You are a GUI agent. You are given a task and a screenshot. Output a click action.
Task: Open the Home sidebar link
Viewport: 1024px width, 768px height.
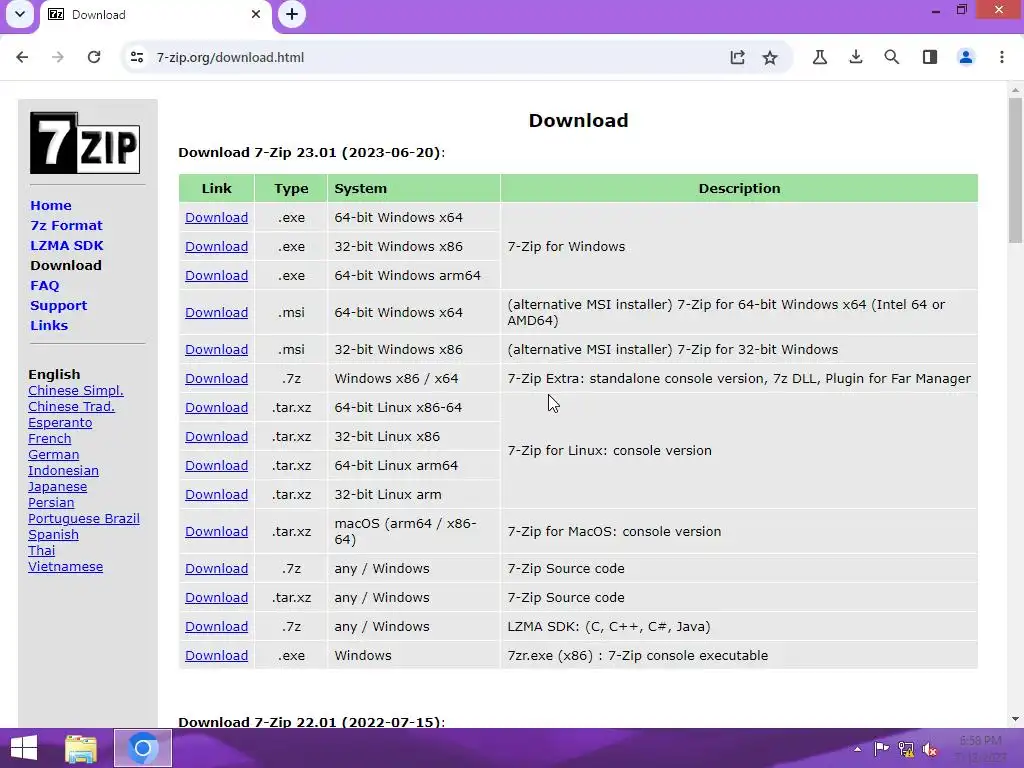tap(51, 205)
